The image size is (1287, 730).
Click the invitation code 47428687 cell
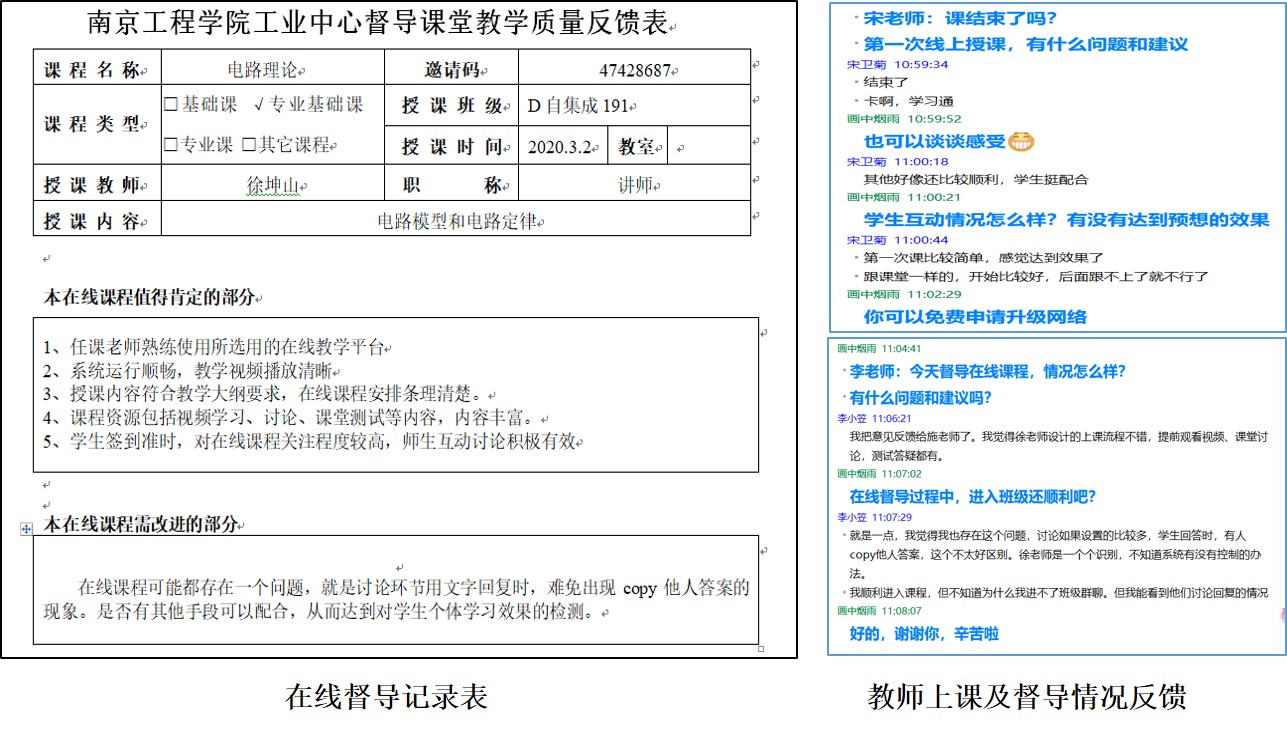634,70
